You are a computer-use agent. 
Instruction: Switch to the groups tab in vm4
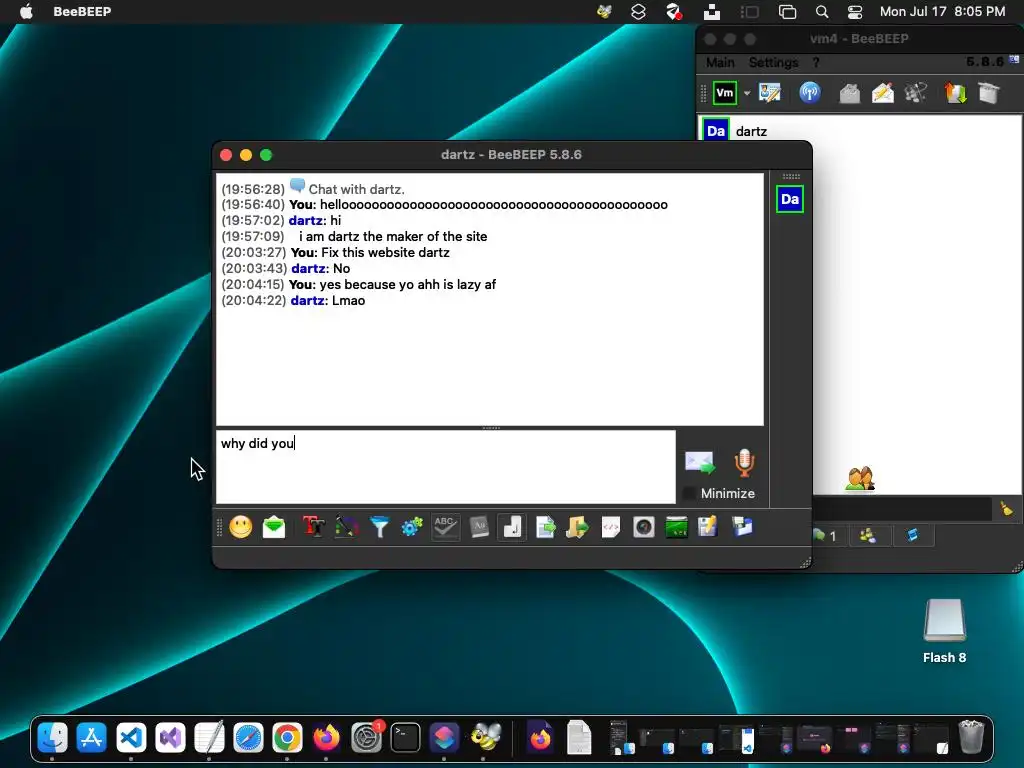point(868,536)
